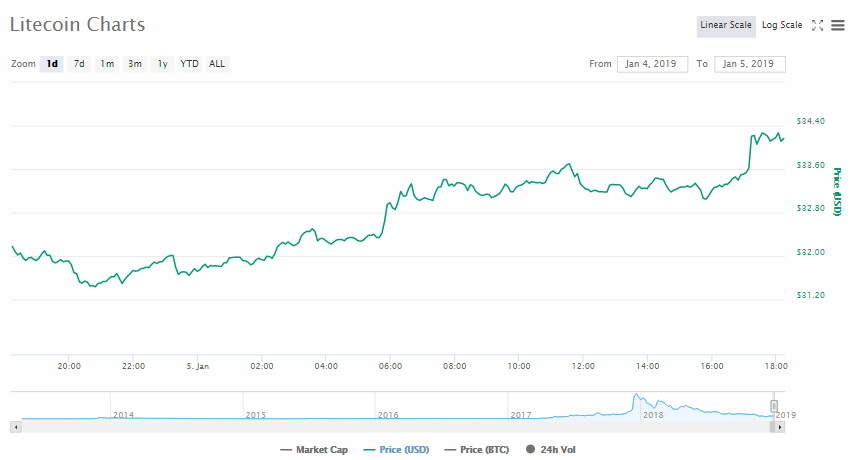Toggle fullscreen chart view icon
This screenshot has width=852, height=460.
click(x=817, y=25)
